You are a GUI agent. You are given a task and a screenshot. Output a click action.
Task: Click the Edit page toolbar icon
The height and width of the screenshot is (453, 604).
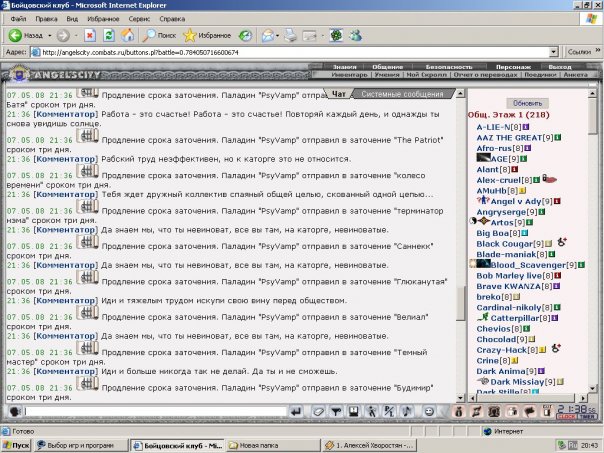click(x=310, y=36)
